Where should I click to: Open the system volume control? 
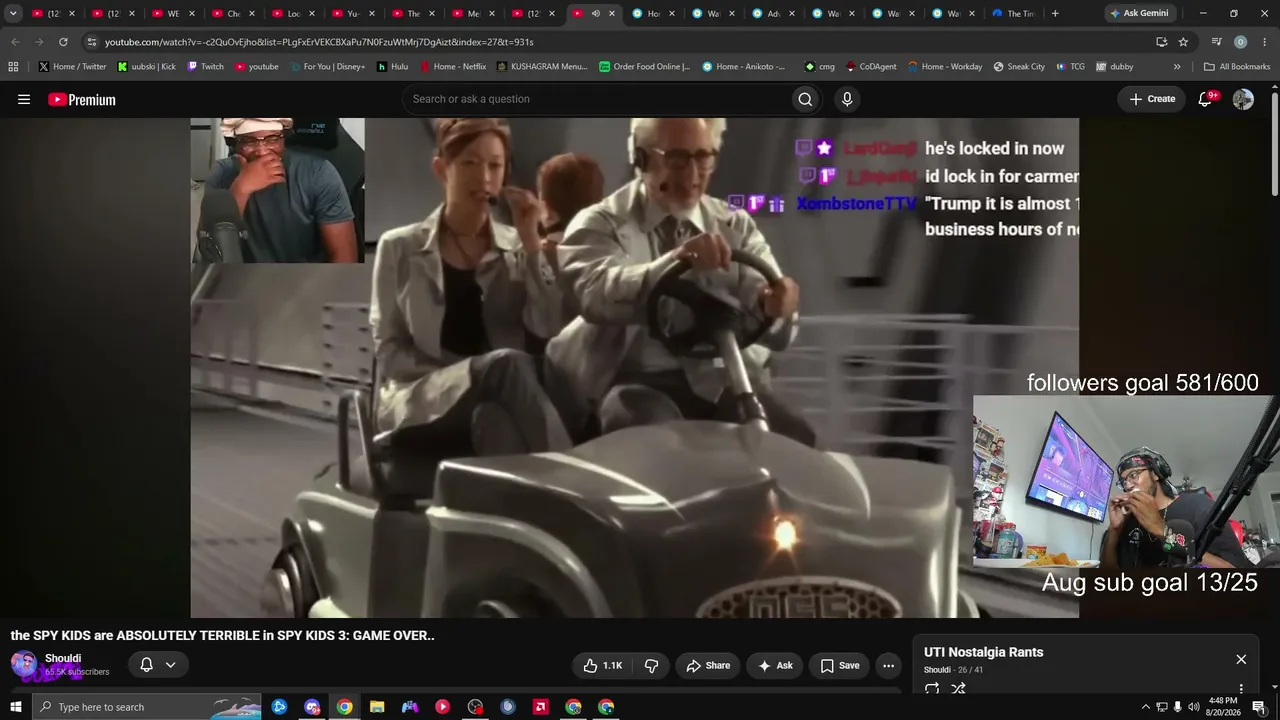click(1193, 707)
